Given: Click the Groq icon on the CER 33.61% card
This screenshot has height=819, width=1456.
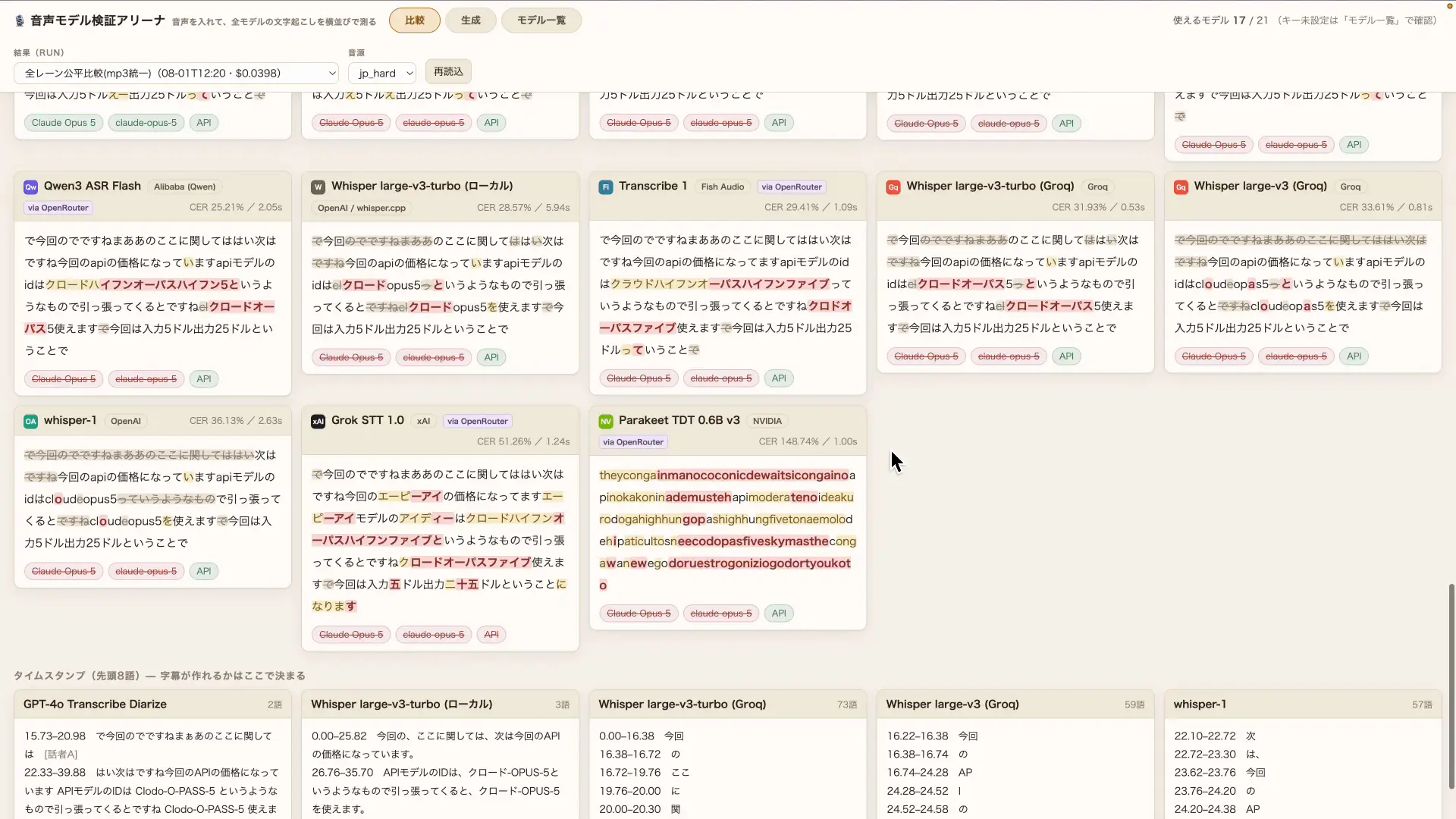Looking at the screenshot, I should tap(1181, 187).
